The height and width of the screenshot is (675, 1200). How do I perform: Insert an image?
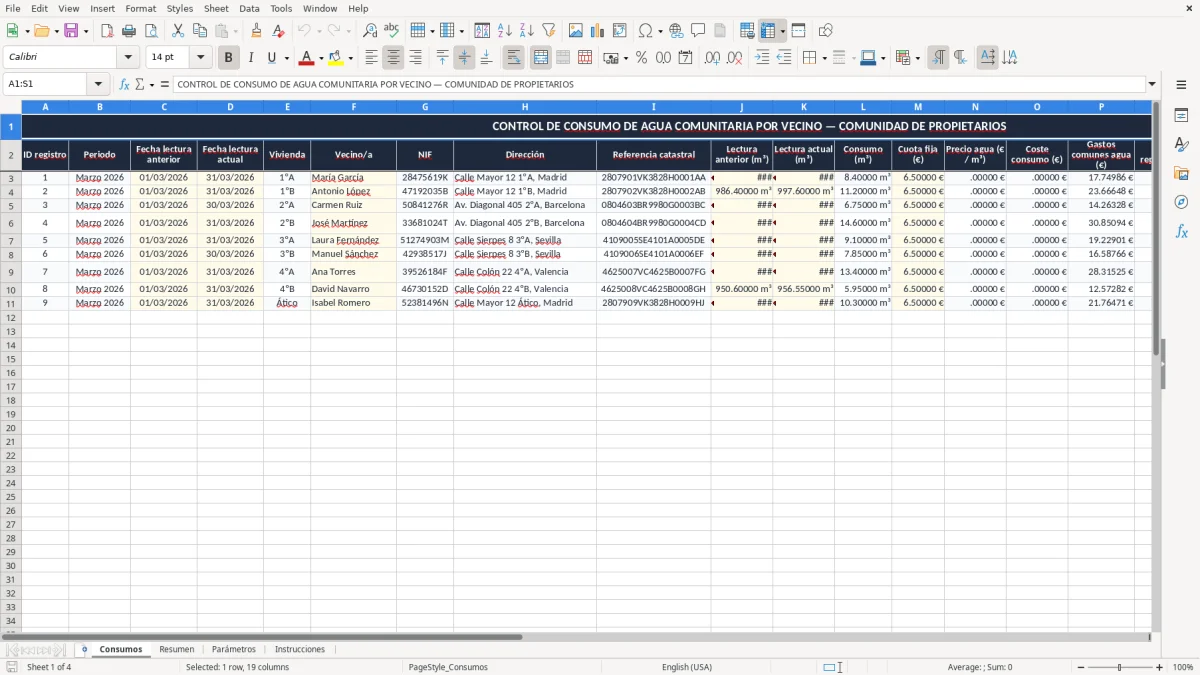(x=576, y=31)
